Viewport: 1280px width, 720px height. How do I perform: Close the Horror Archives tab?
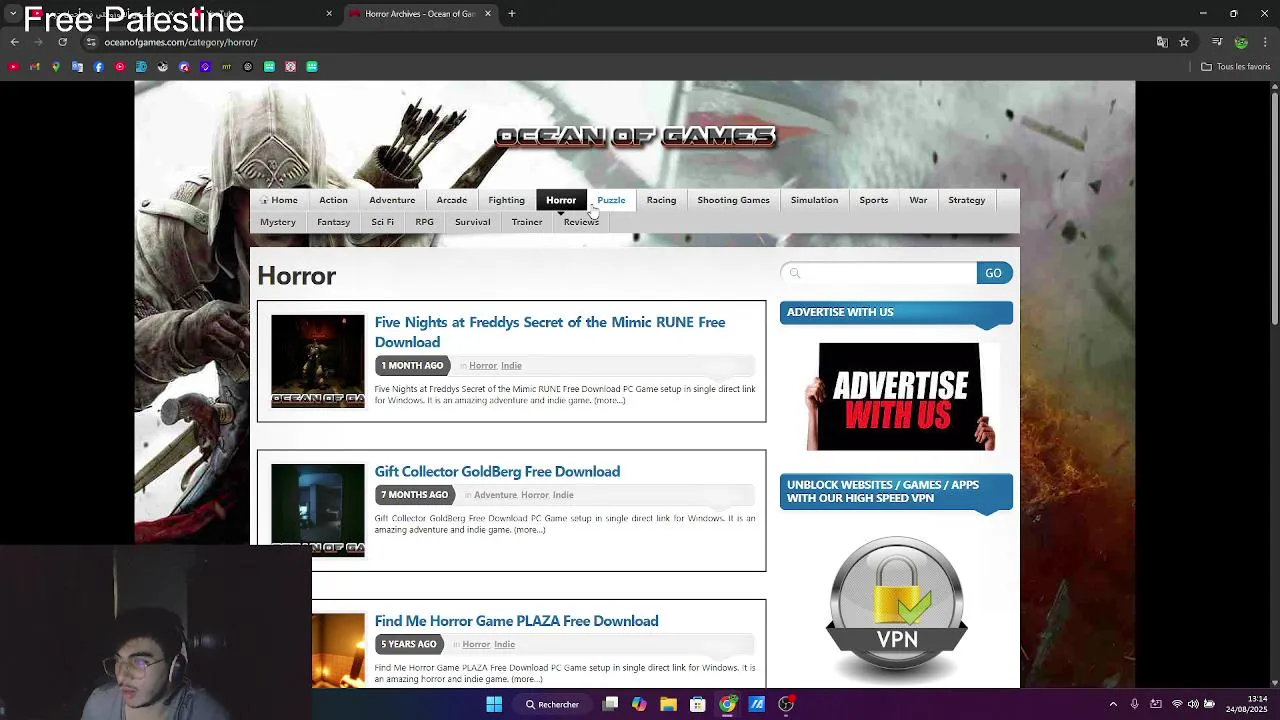click(488, 14)
